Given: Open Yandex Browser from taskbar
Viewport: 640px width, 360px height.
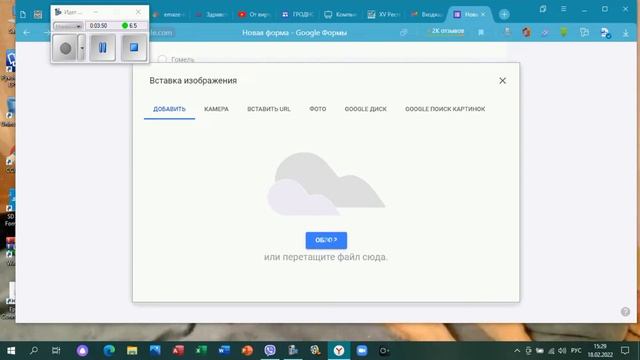Looking at the screenshot, I should pos(339,351).
